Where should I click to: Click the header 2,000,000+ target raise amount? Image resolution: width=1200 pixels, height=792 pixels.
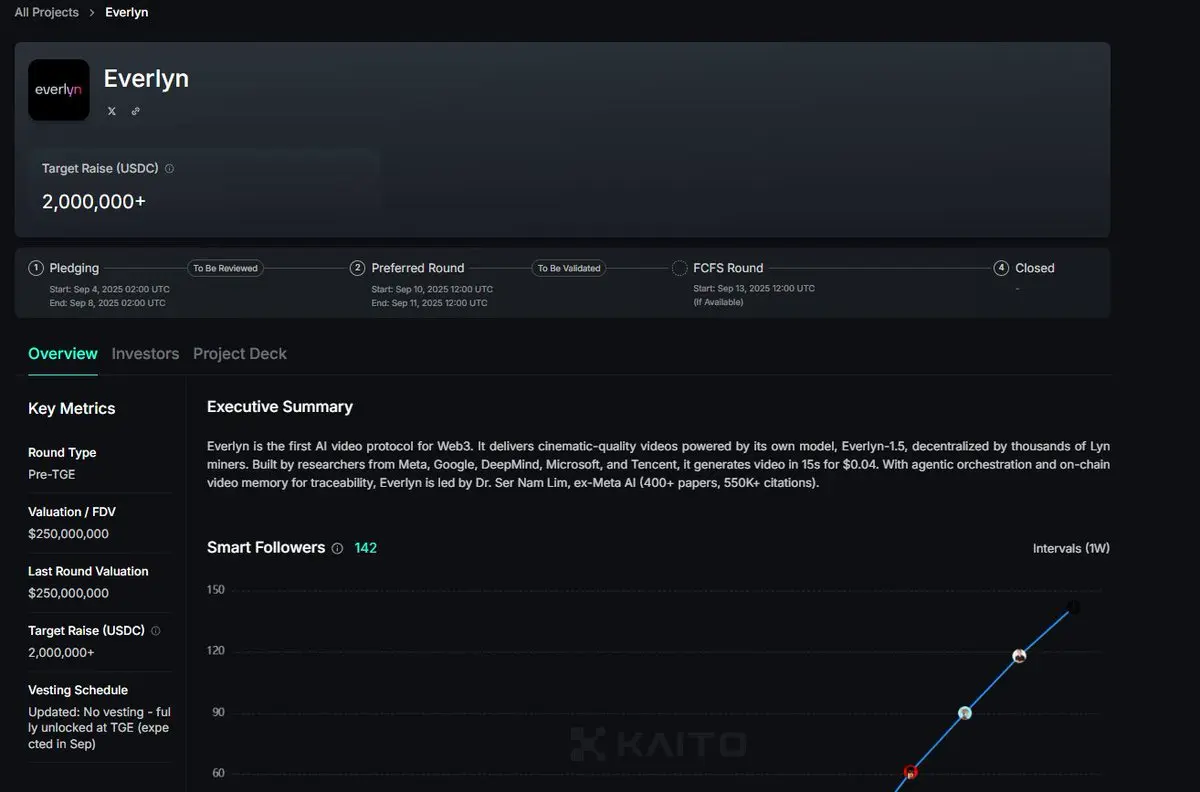tap(94, 201)
